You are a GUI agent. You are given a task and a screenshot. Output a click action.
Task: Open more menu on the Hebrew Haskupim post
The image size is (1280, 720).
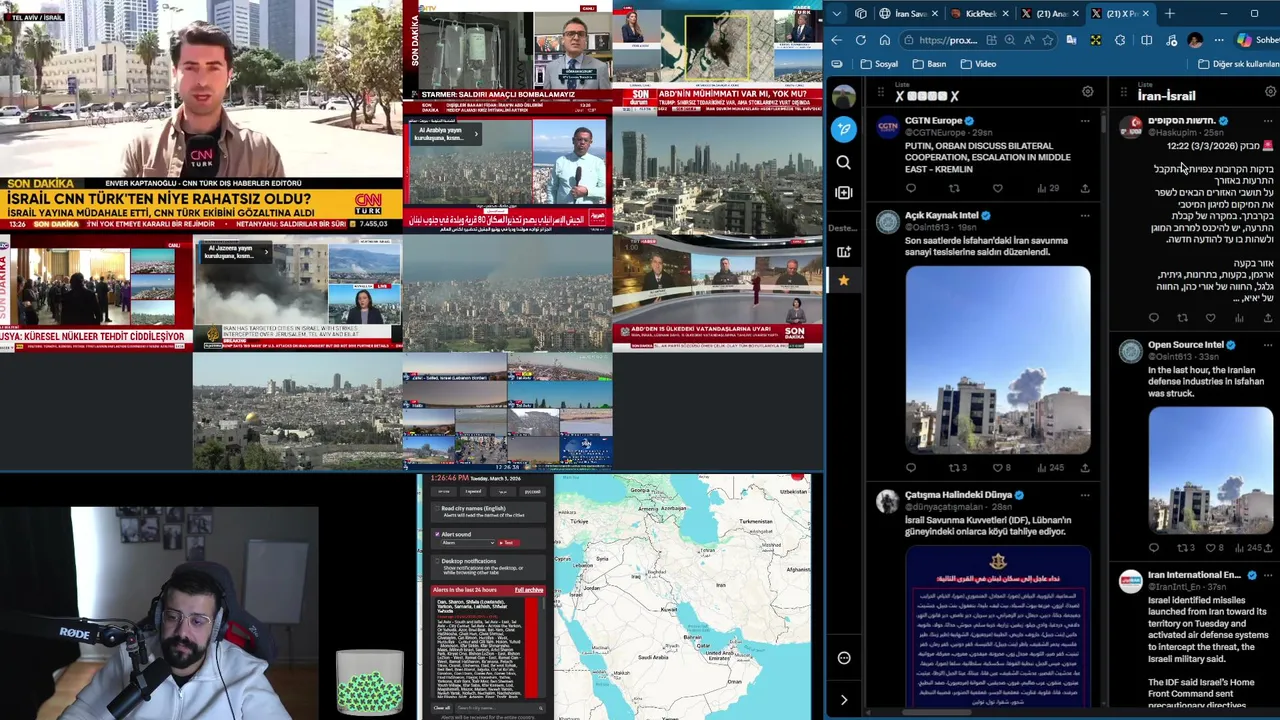[1268, 121]
